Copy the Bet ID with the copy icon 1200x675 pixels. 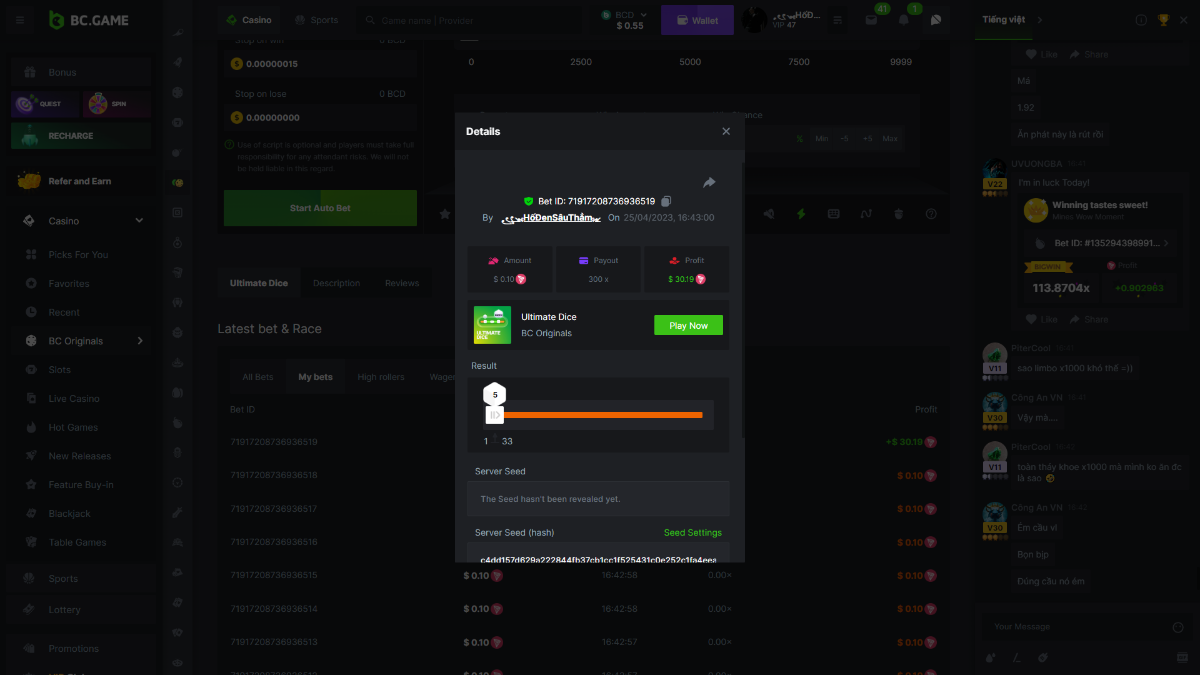coord(667,201)
